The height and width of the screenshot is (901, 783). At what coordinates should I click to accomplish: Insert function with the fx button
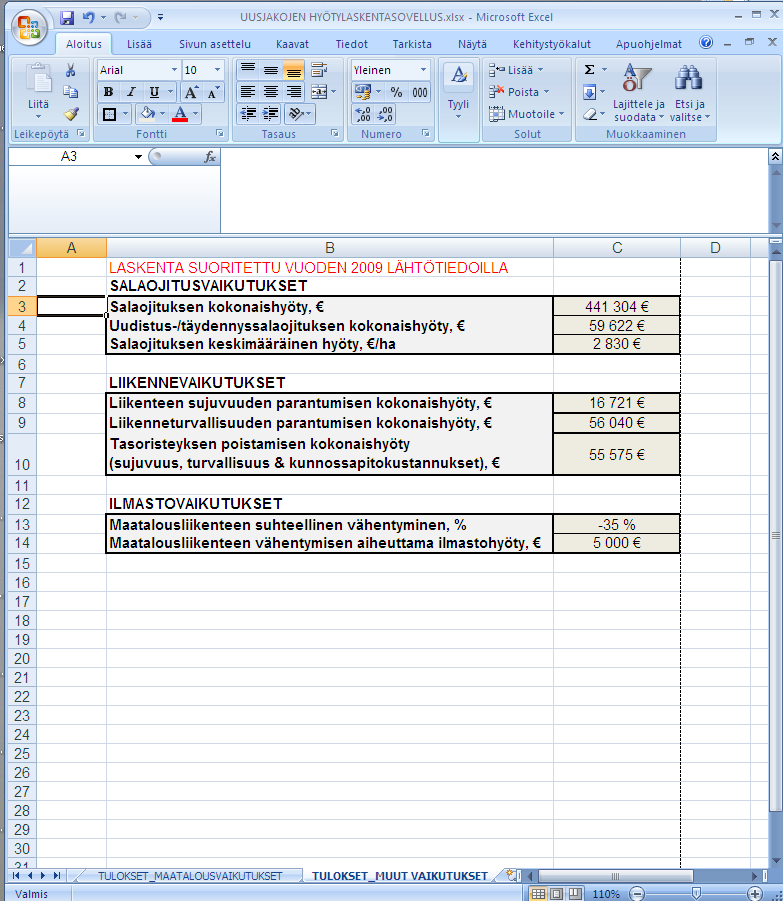click(x=210, y=156)
